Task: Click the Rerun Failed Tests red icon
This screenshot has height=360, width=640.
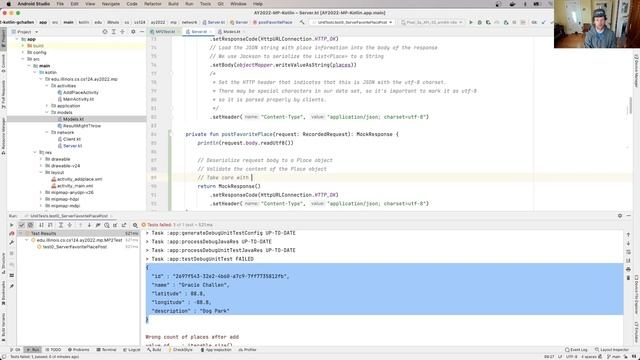Action: tap(11, 233)
